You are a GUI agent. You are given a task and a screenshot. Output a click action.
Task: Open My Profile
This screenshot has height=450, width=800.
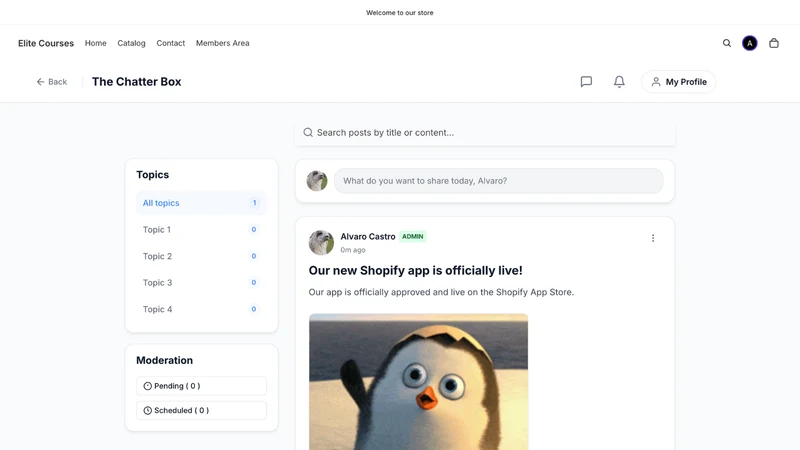click(x=679, y=82)
